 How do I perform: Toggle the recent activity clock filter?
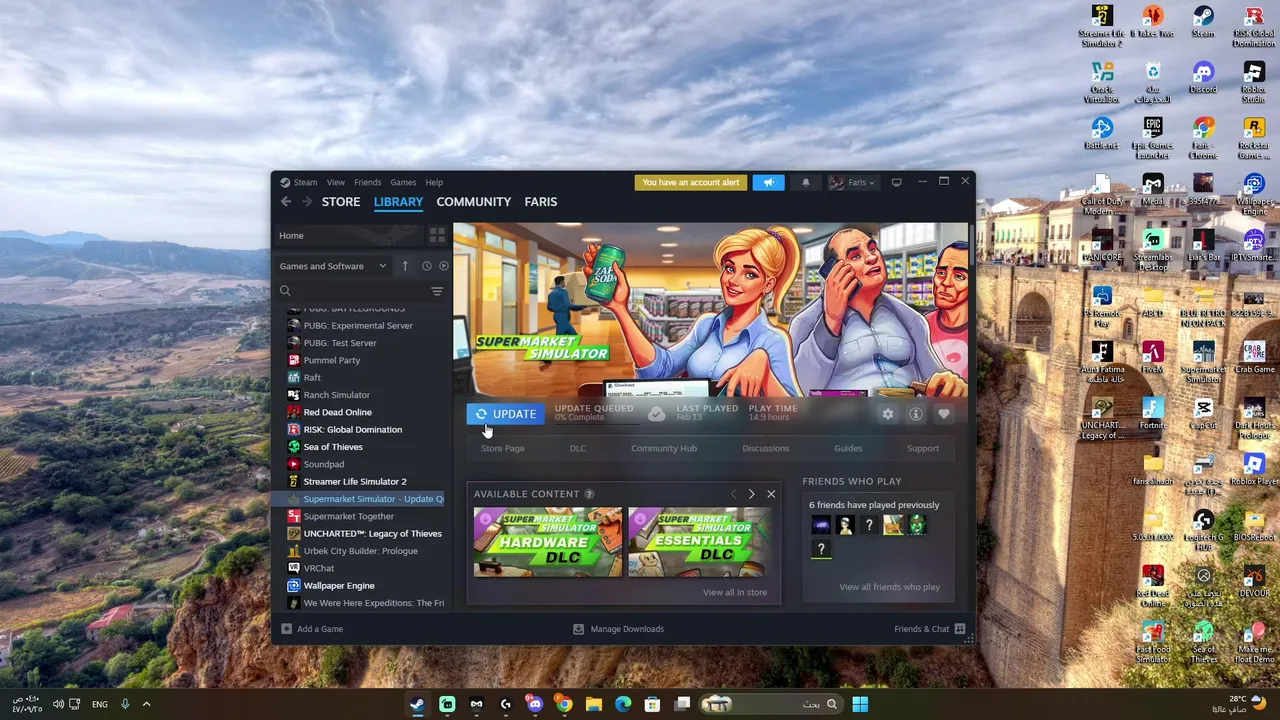click(426, 266)
